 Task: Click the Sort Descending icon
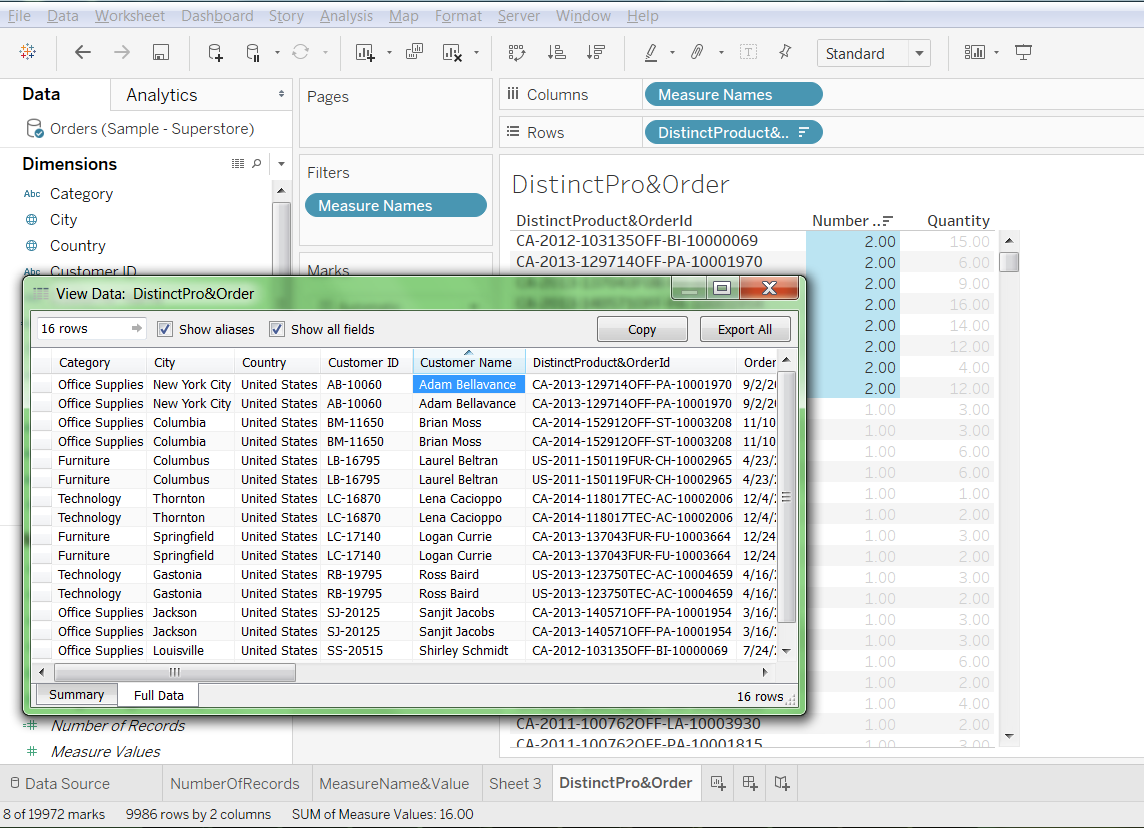pyautogui.click(x=596, y=52)
